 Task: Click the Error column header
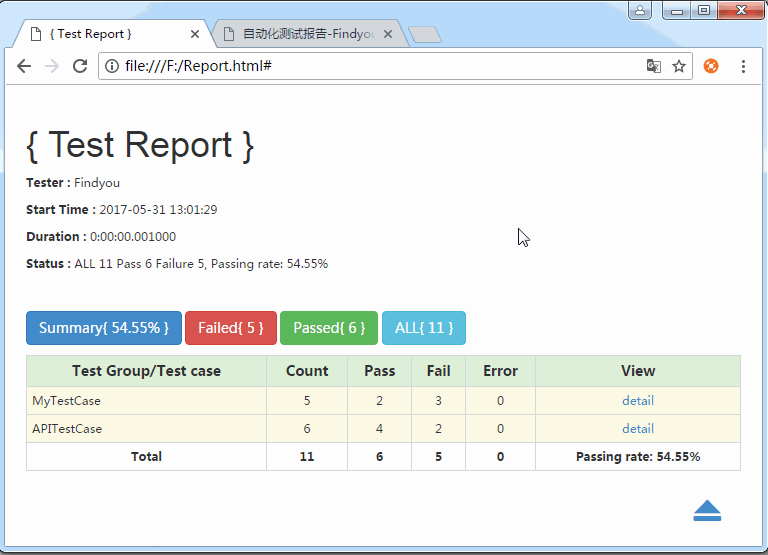pos(500,371)
